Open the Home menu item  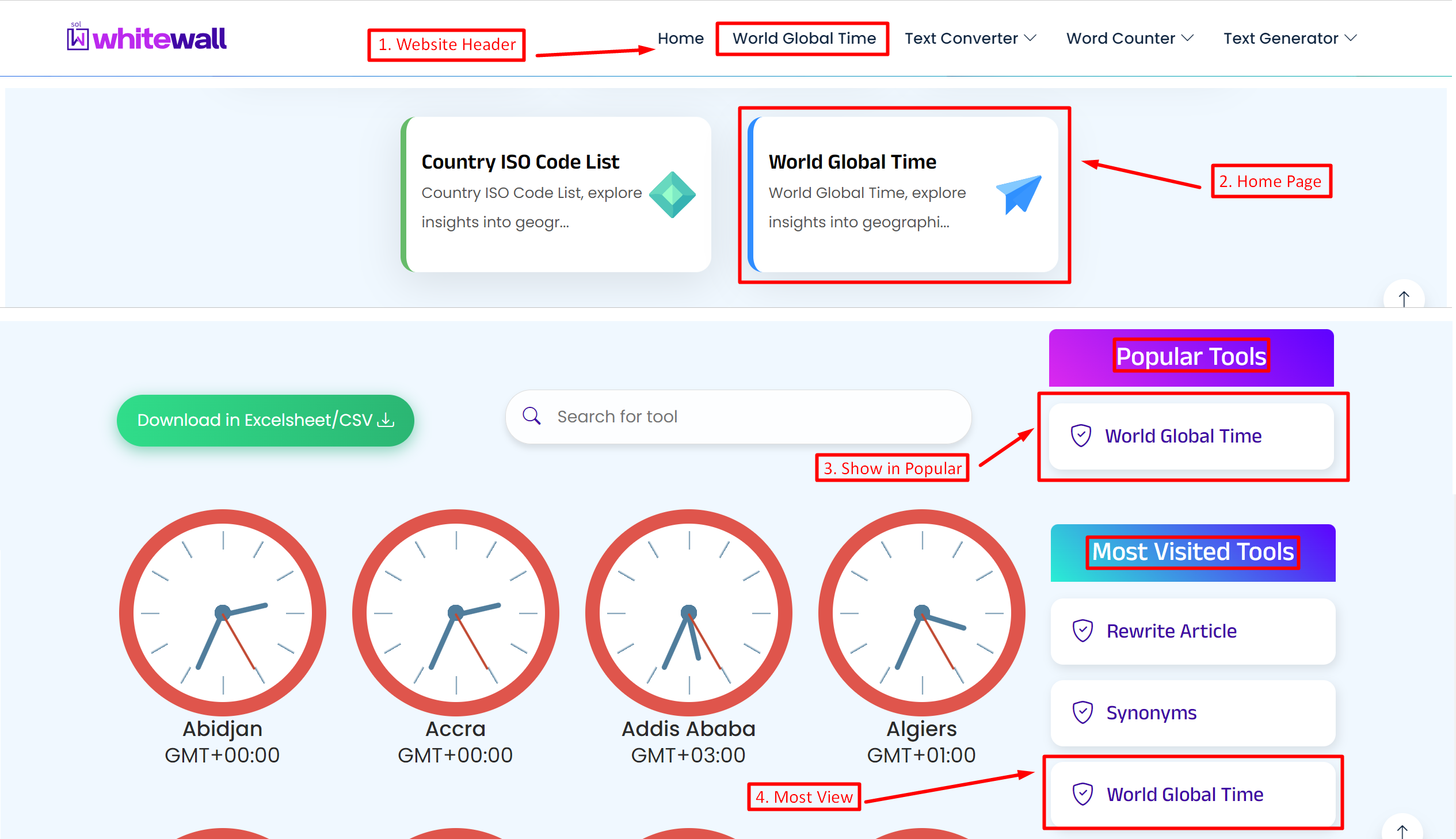point(680,39)
